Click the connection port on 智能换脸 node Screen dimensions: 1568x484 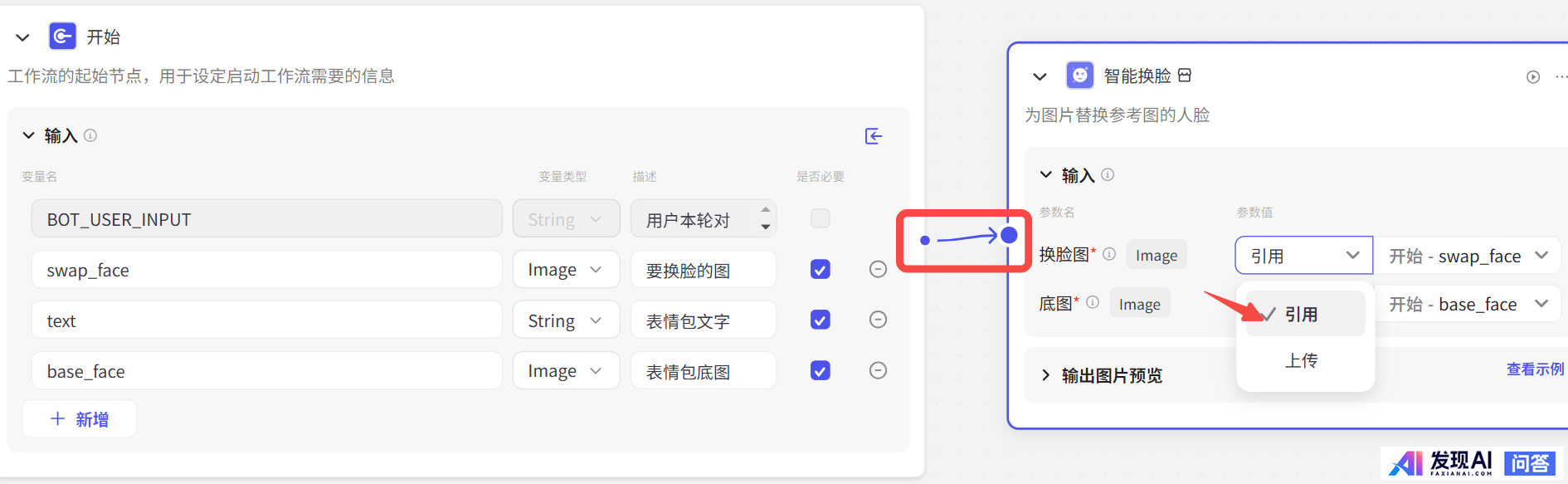coord(1009,236)
